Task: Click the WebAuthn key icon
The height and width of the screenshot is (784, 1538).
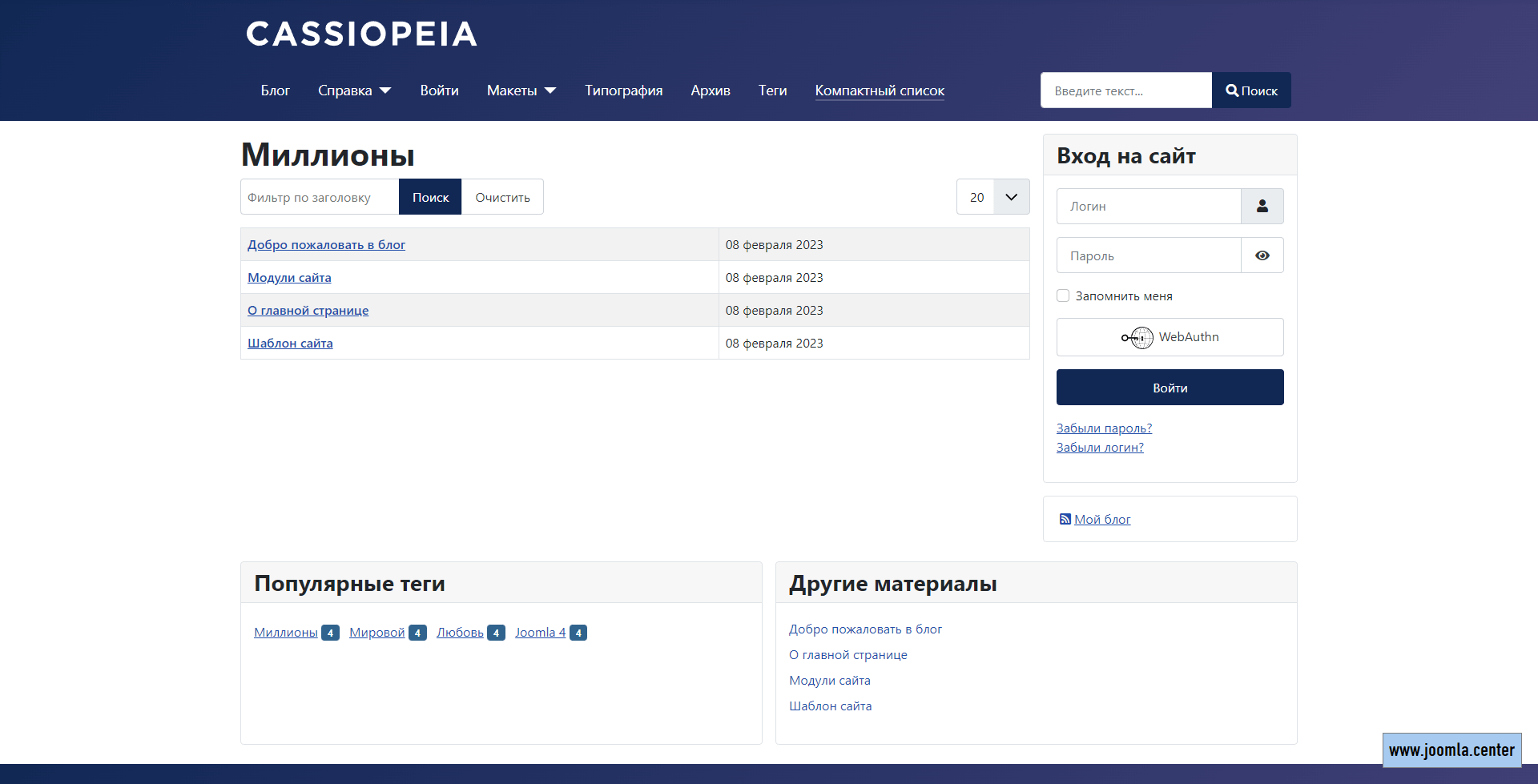Action: (1137, 337)
